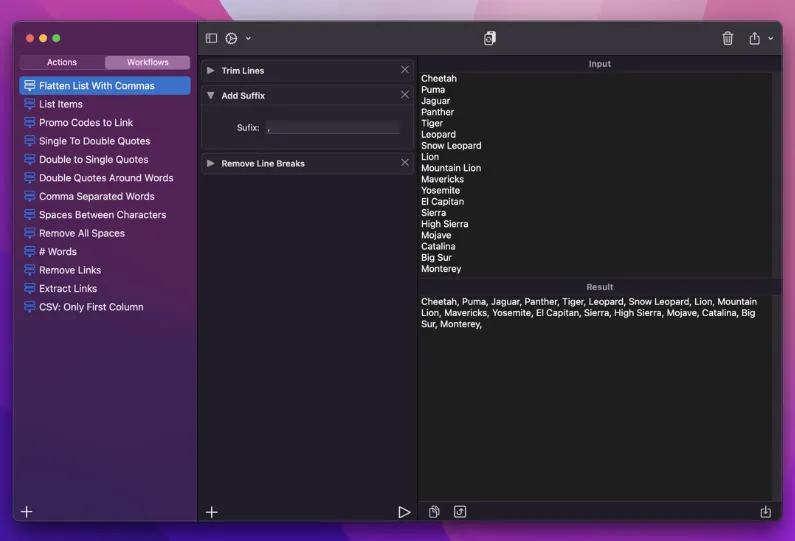The height and width of the screenshot is (541, 795).
Task: Collapse the Add Suffix step
Action: coord(210,95)
